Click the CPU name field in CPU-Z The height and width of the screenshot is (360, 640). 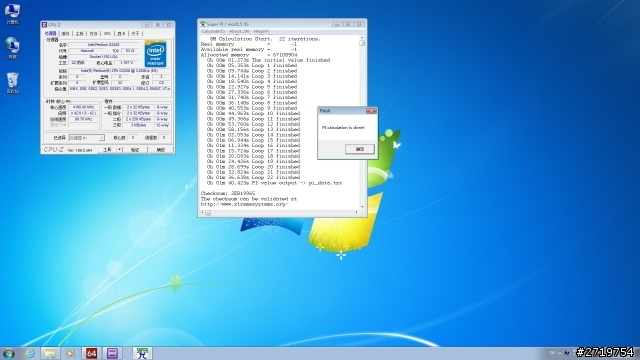(103, 44)
